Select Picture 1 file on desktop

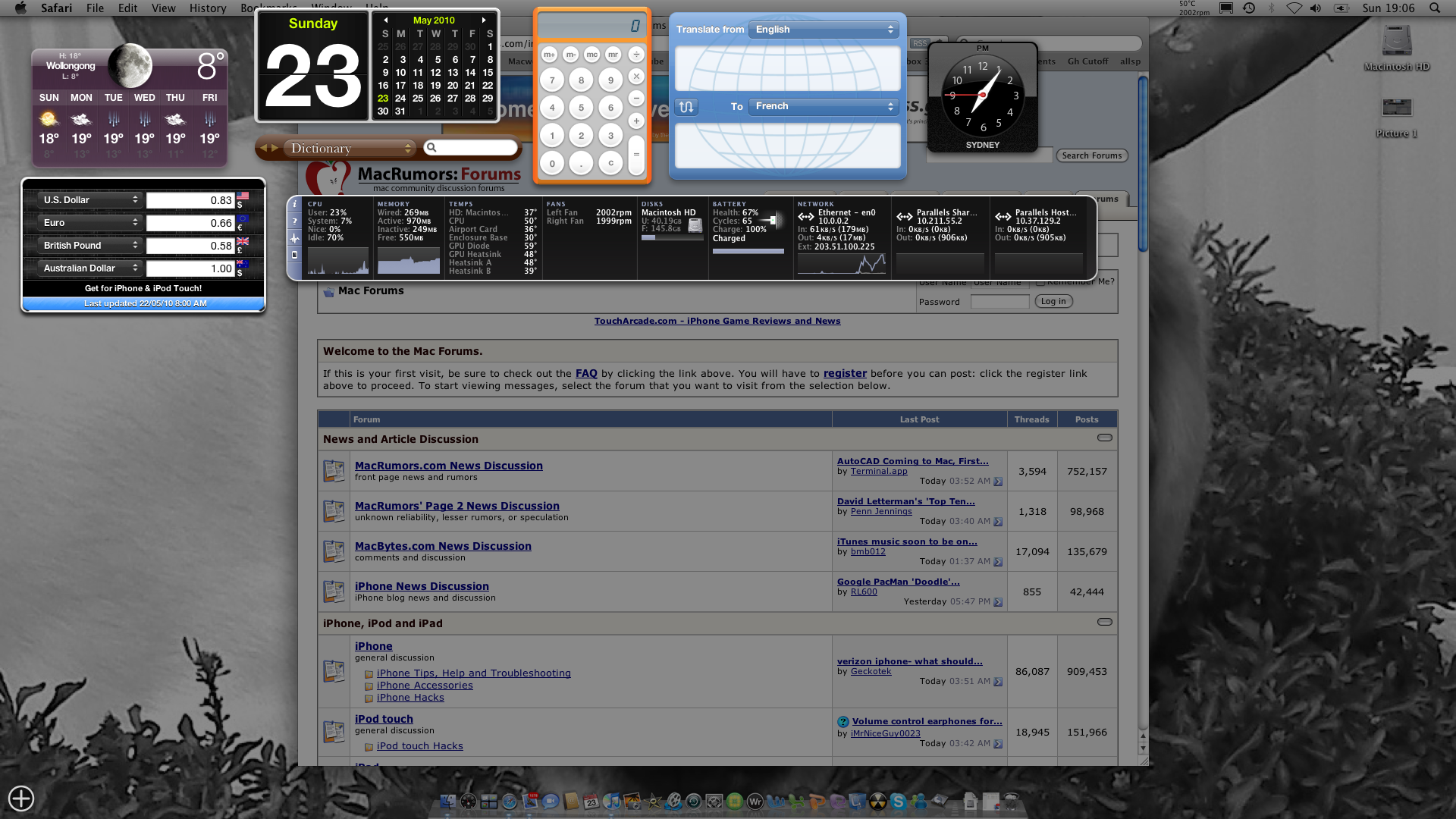coord(1396,117)
